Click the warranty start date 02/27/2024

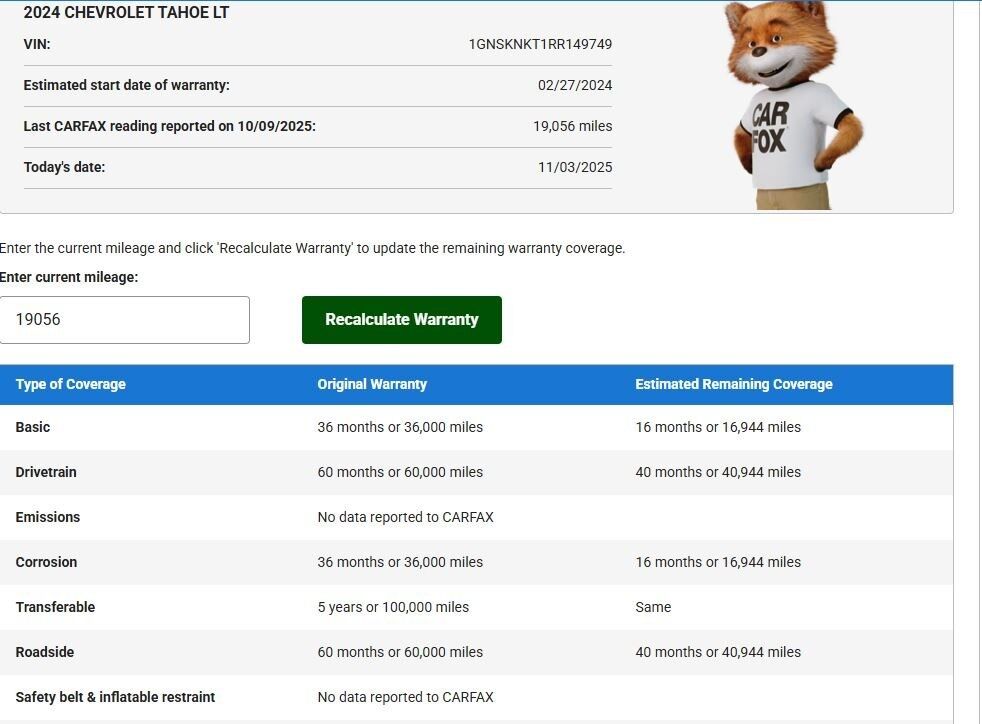(x=574, y=85)
